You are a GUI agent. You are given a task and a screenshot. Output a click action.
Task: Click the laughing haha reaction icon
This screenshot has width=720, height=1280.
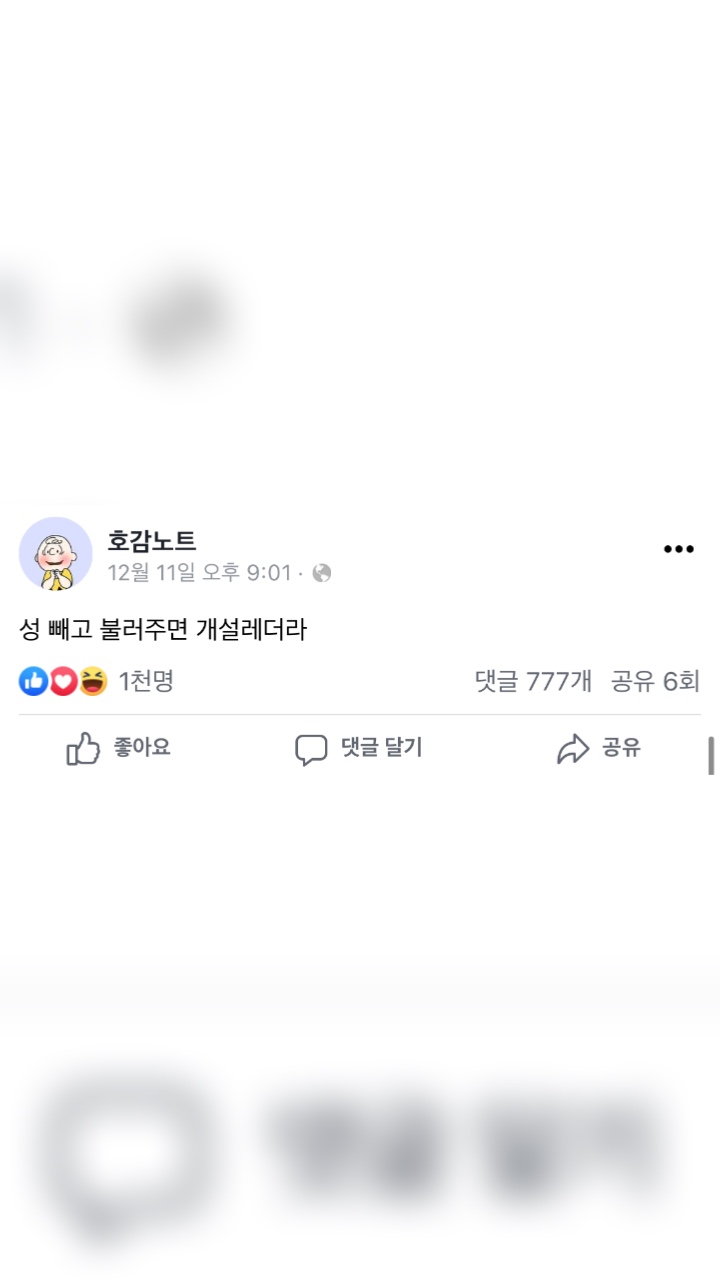(93, 682)
